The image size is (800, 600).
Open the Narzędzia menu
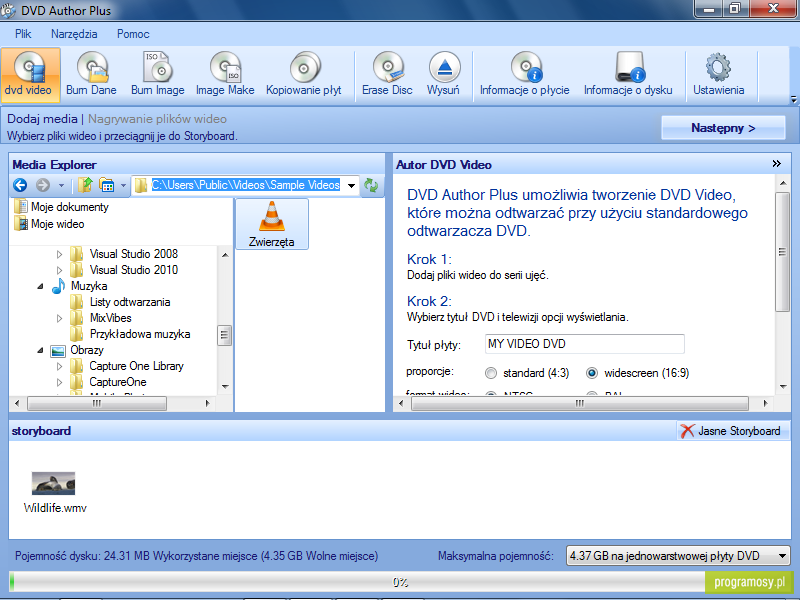coord(74,34)
